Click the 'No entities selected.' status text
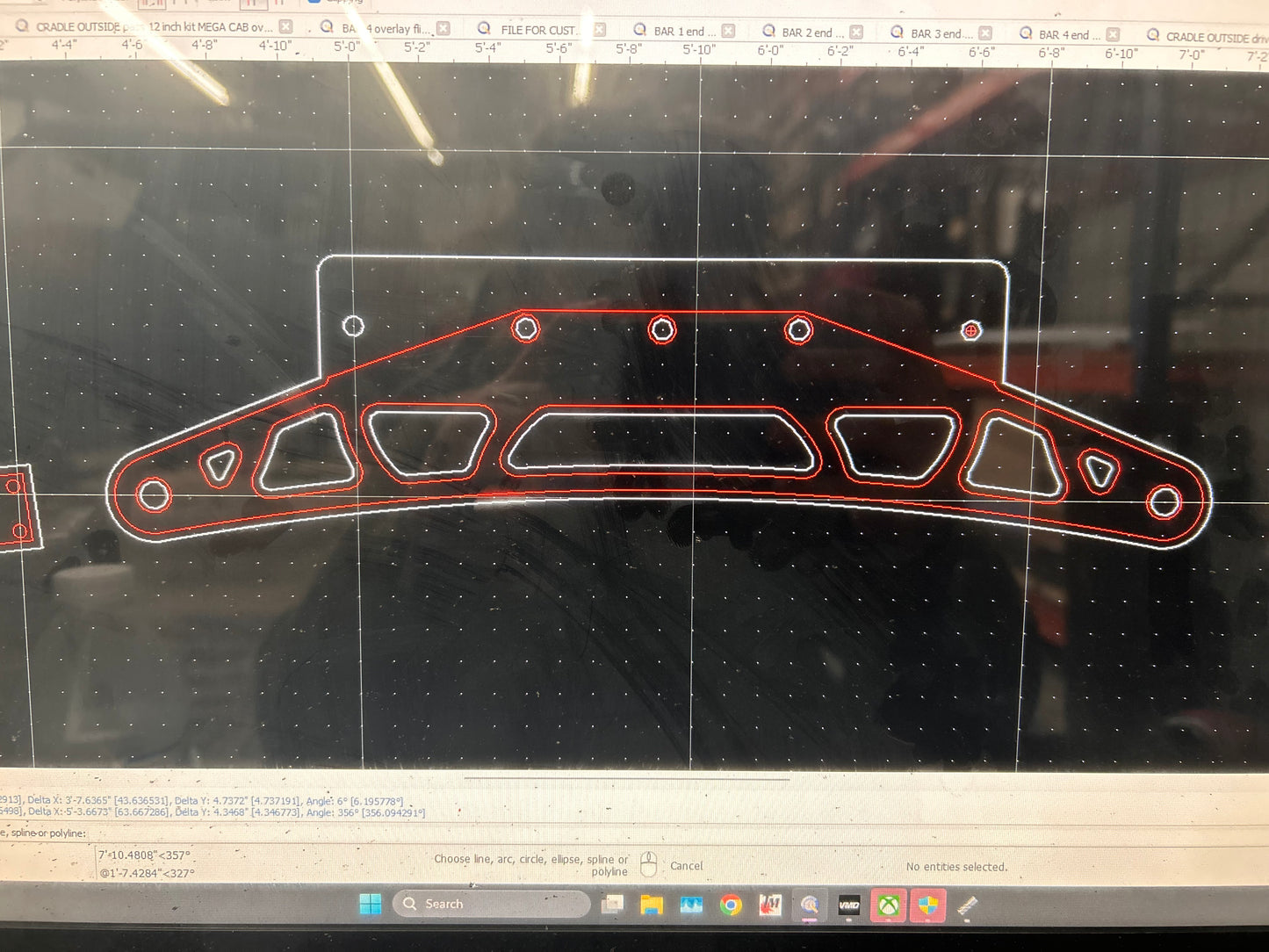The image size is (1269, 952). tap(956, 867)
